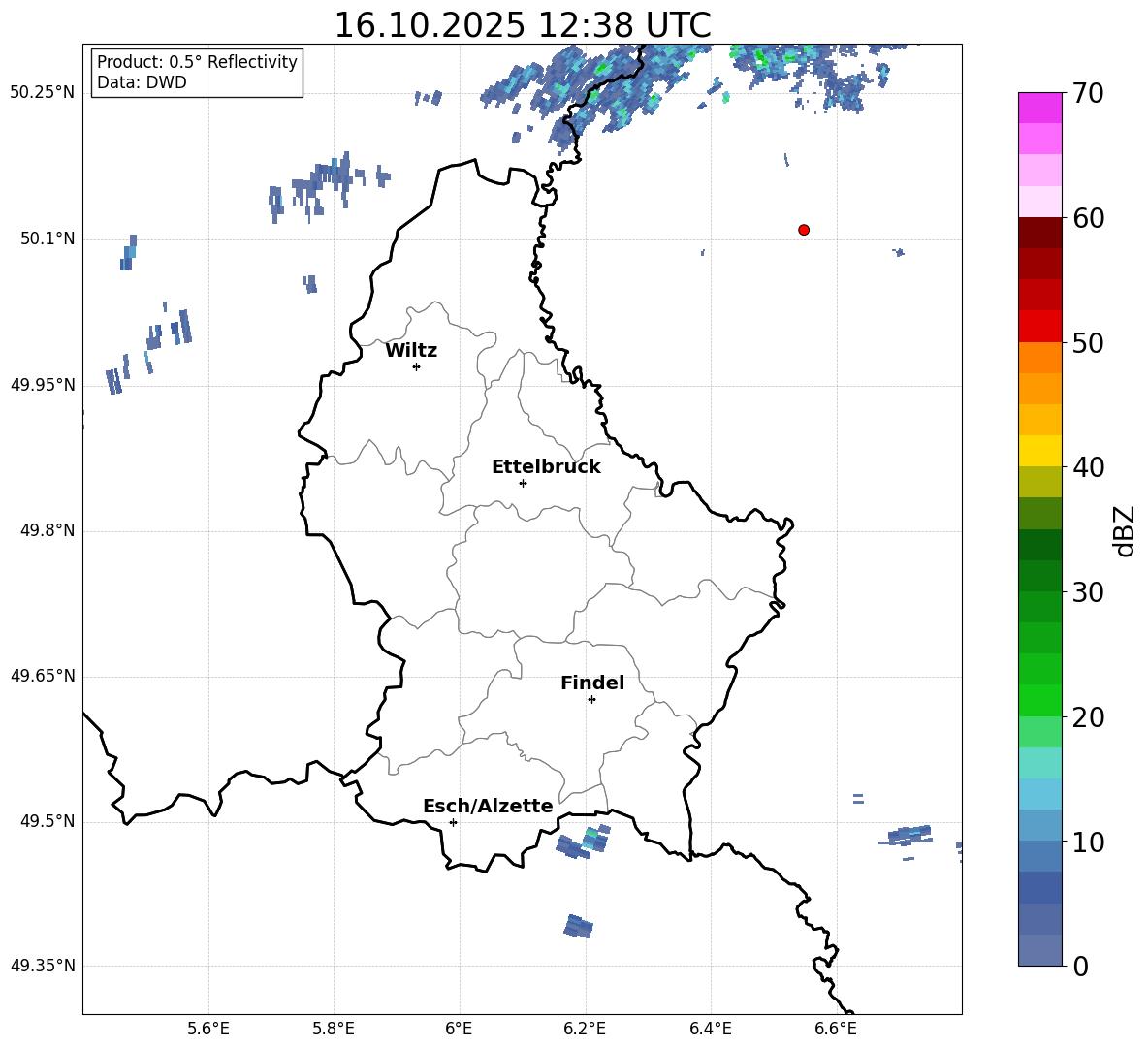Click the 'Data: DWD' text
This screenshot has width=1148, height=1048.
(142, 82)
